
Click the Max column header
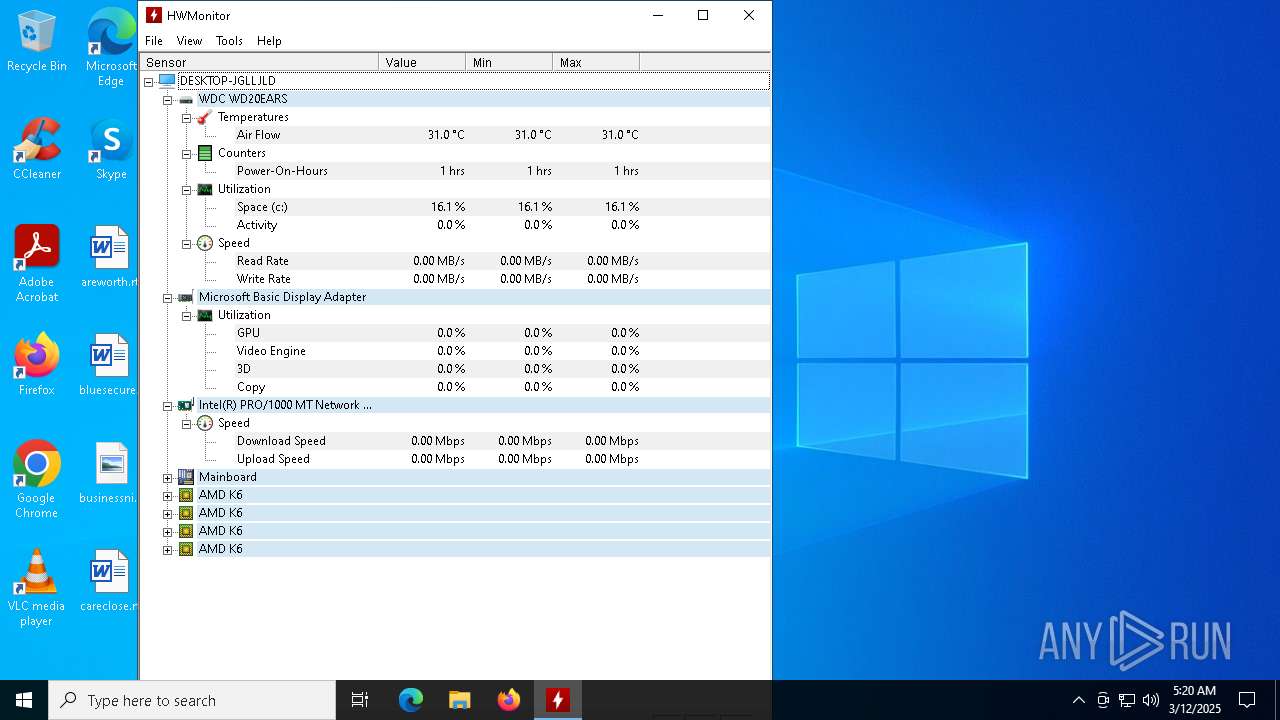tap(596, 62)
